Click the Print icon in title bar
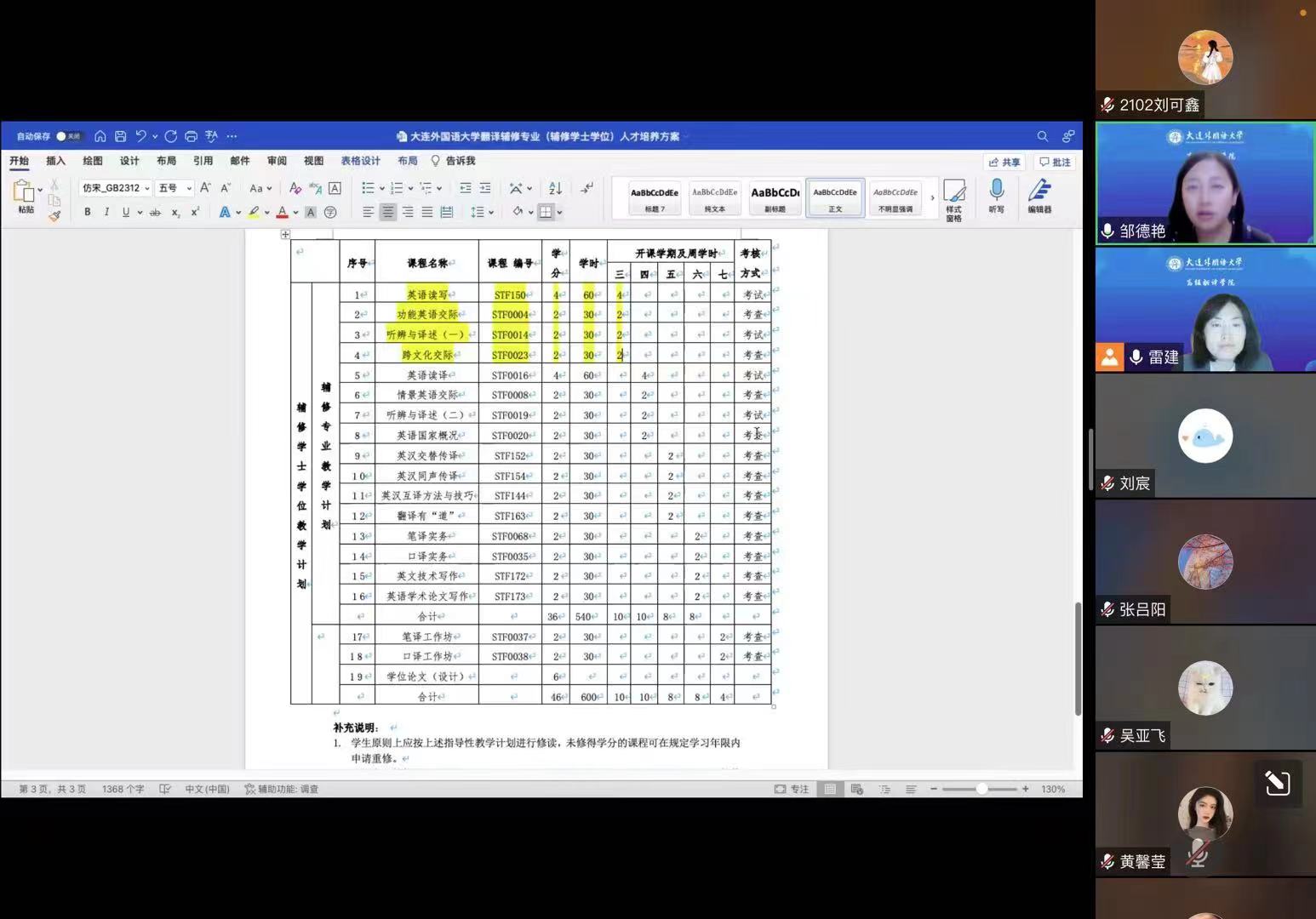 tap(191, 136)
